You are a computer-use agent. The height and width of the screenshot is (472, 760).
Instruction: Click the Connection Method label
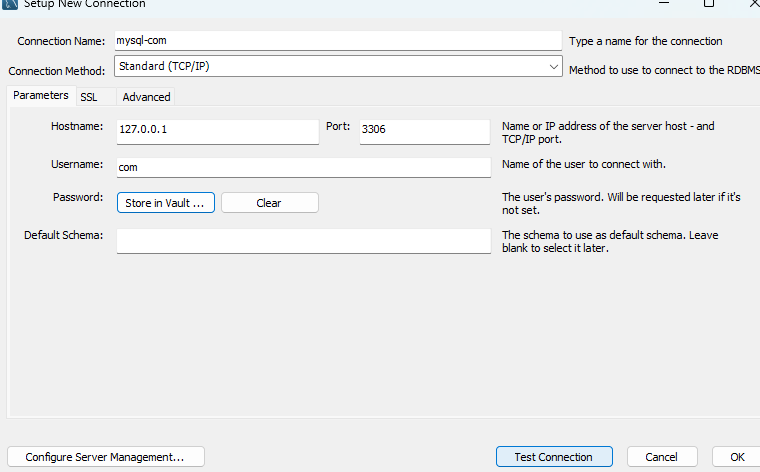pos(57,71)
